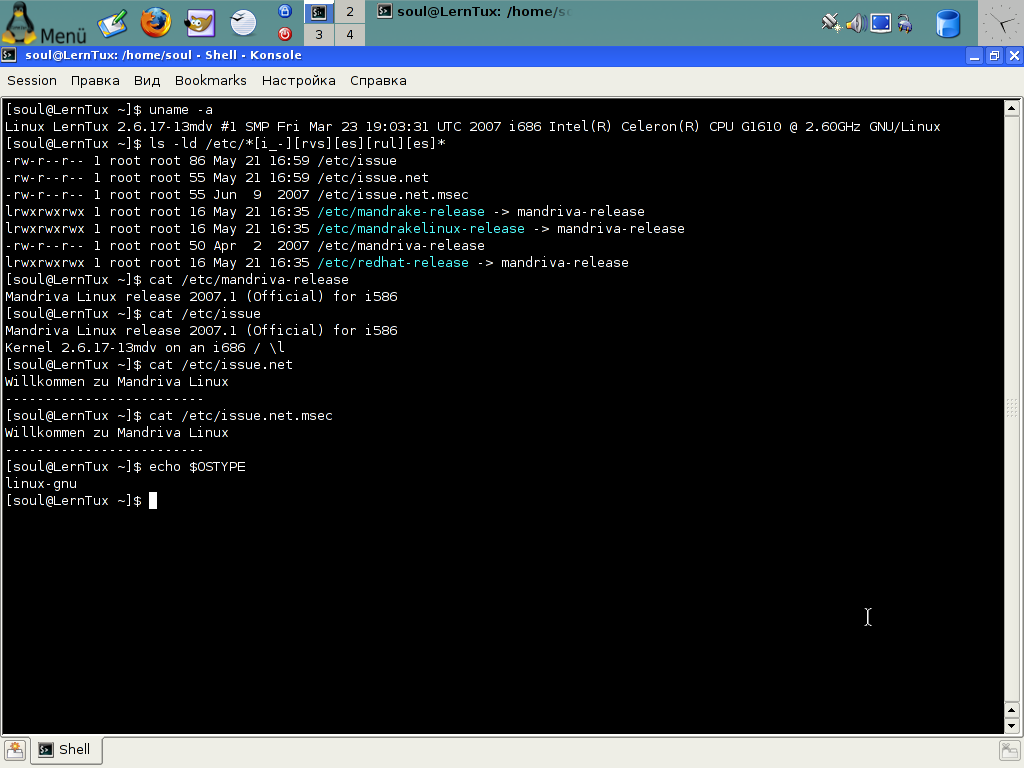Click the 'cat /etc/mandriva-release' command

249,280
